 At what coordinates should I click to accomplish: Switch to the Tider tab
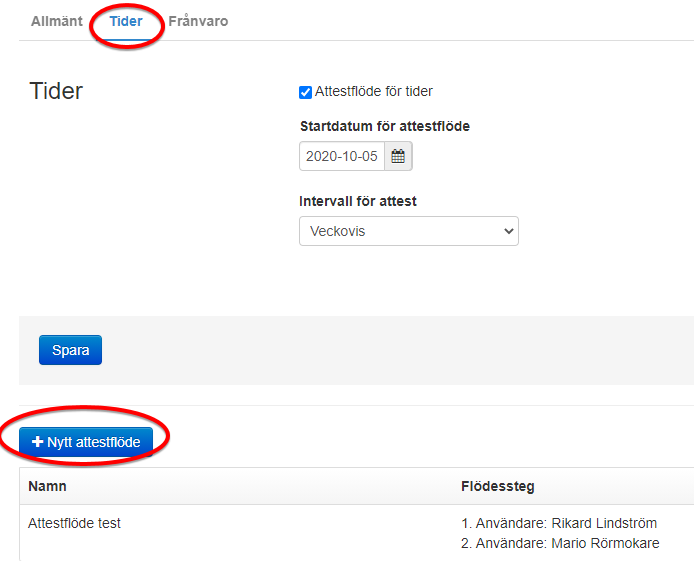point(126,21)
